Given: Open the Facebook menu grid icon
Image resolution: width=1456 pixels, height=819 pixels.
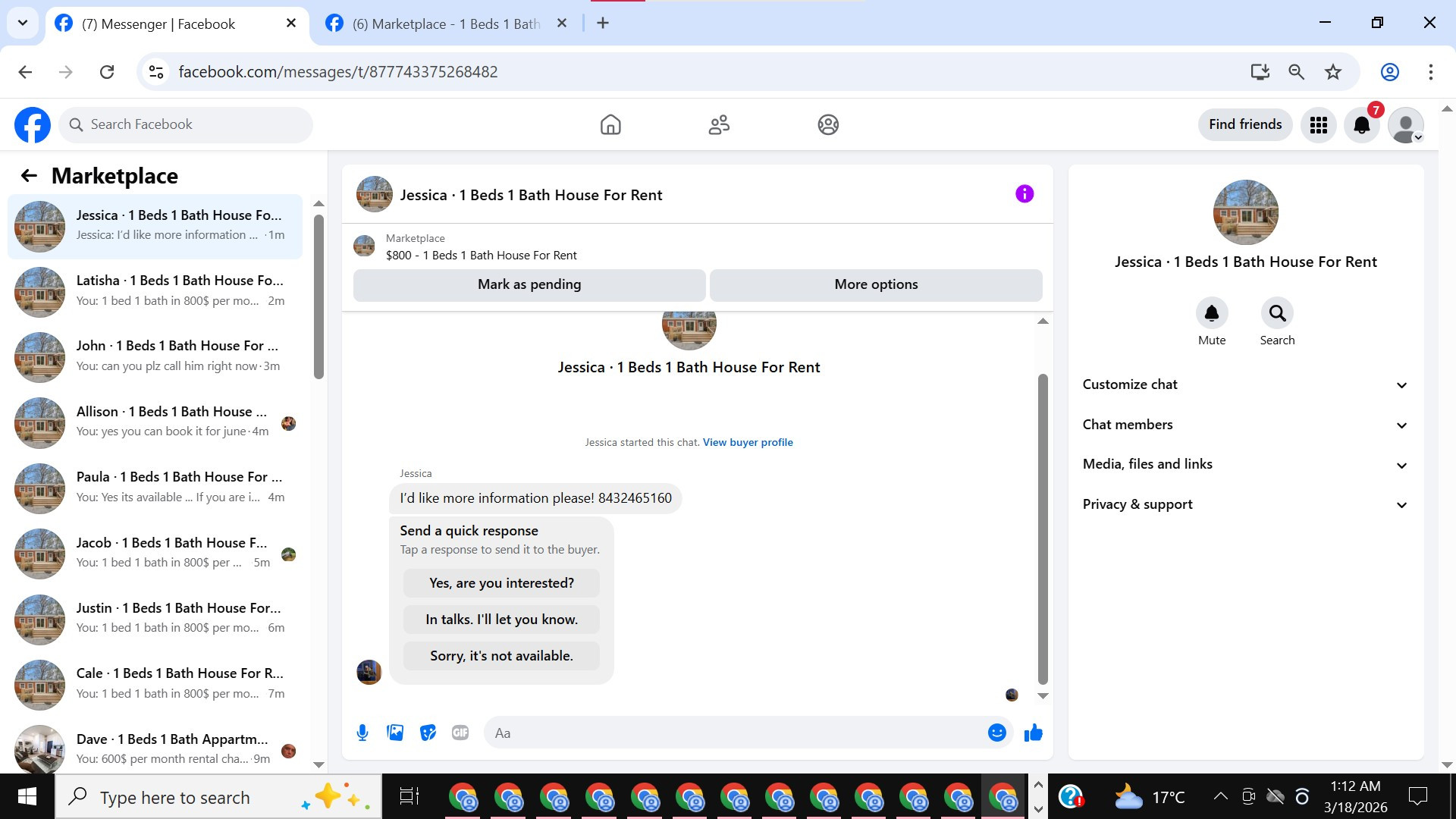Looking at the screenshot, I should point(1319,124).
